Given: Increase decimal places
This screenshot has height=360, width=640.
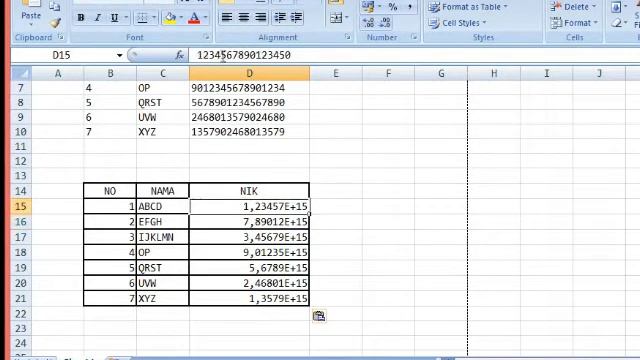Looking at the screenshot, I should [x=368, y=22].
